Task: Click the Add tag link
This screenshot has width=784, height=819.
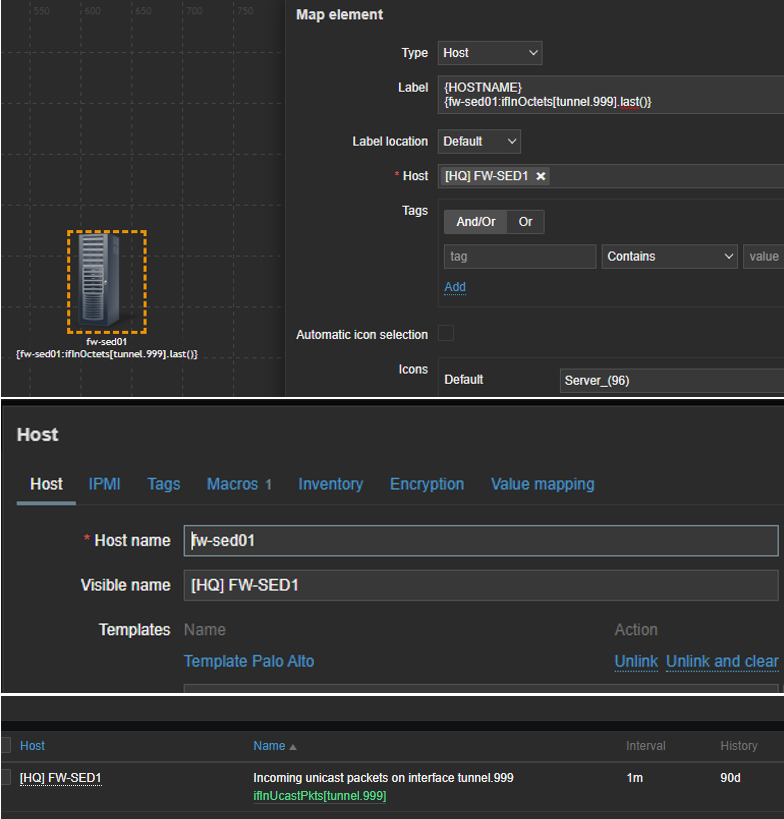Action: (455, 287)
